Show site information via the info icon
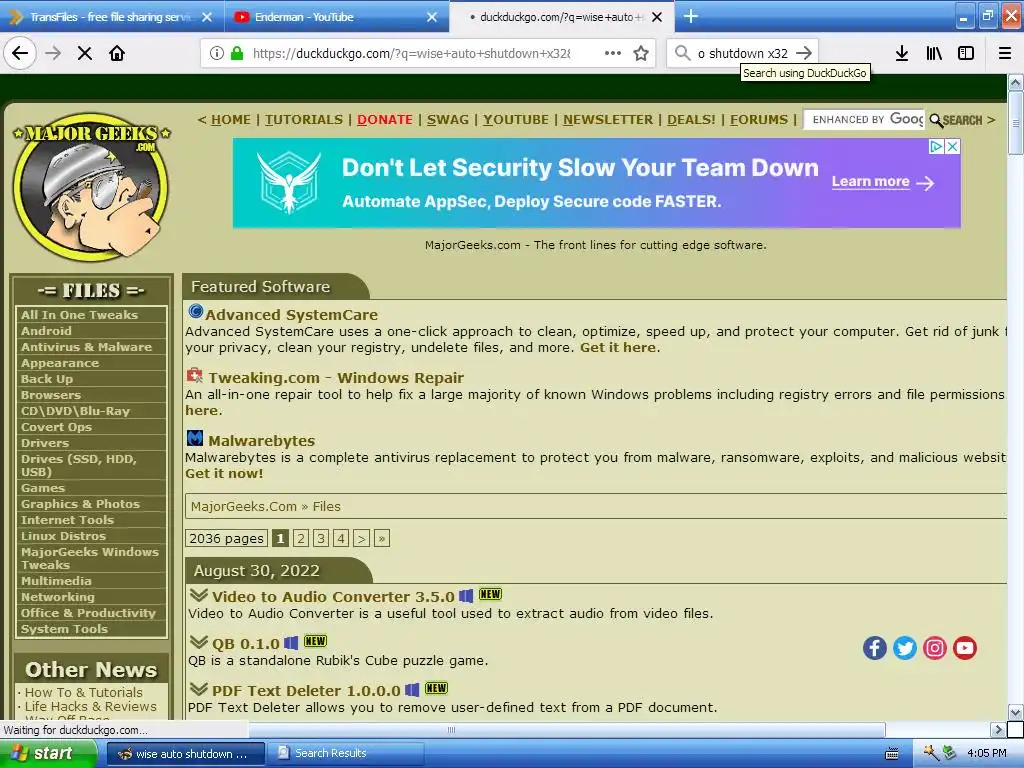1024x768 pixels. [216, 53]
